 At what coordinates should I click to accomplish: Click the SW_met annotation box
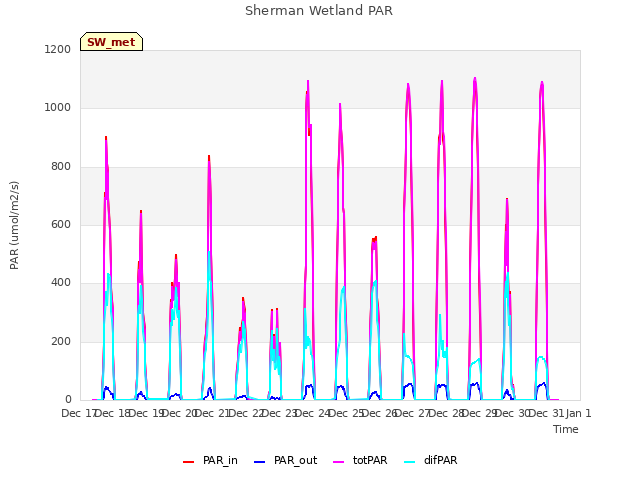(x=111, y=42)
